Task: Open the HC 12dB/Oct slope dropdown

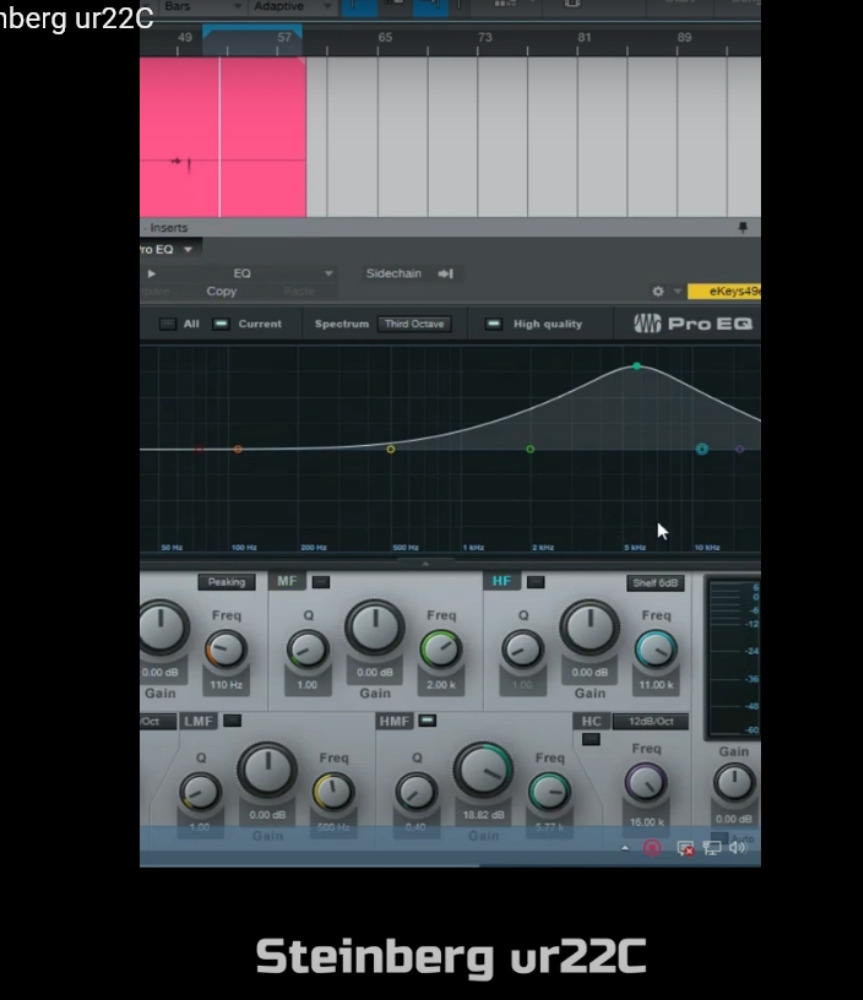Action: point(651,721)
